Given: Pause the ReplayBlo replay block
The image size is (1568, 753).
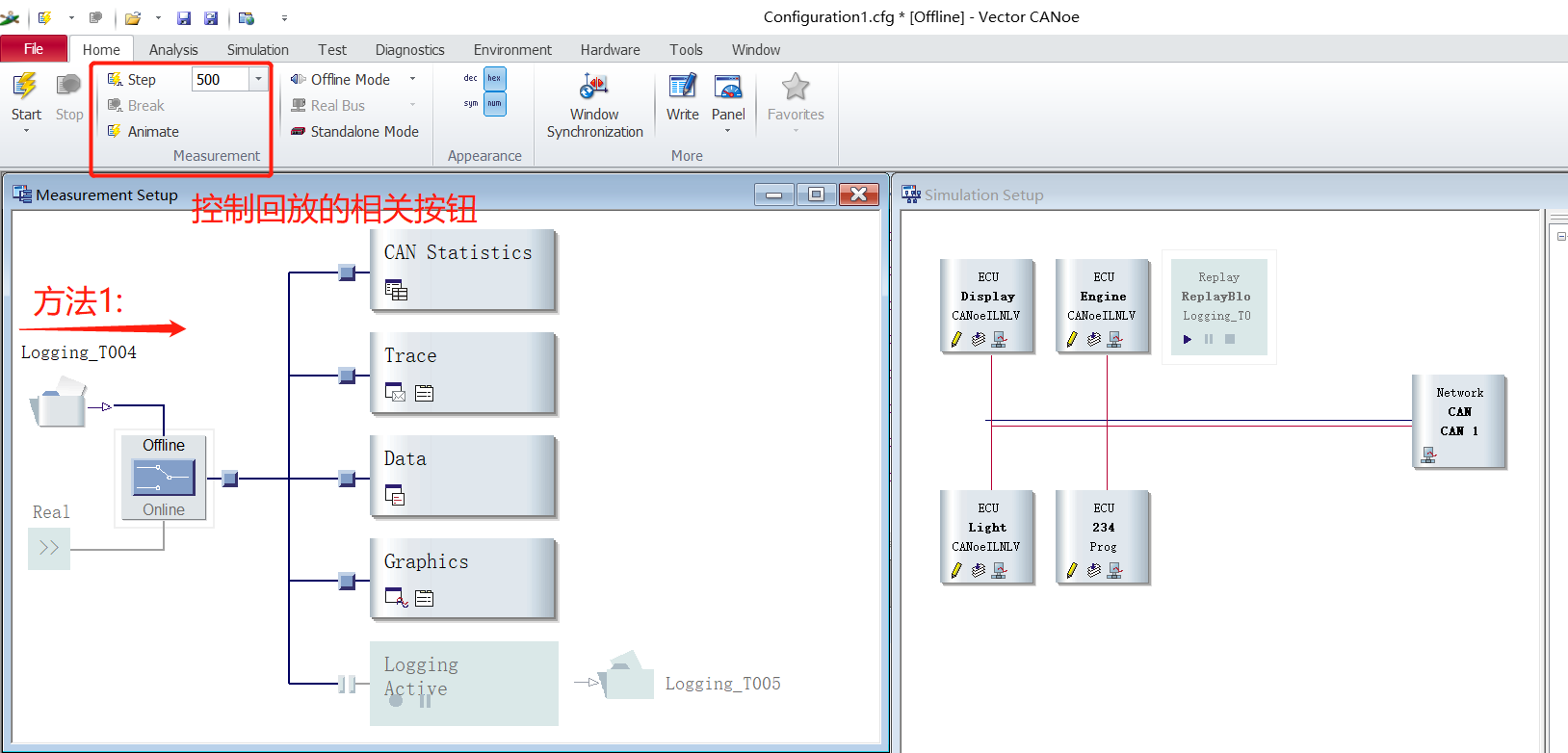Looking at the screenshot, I should coord(1209,339).
